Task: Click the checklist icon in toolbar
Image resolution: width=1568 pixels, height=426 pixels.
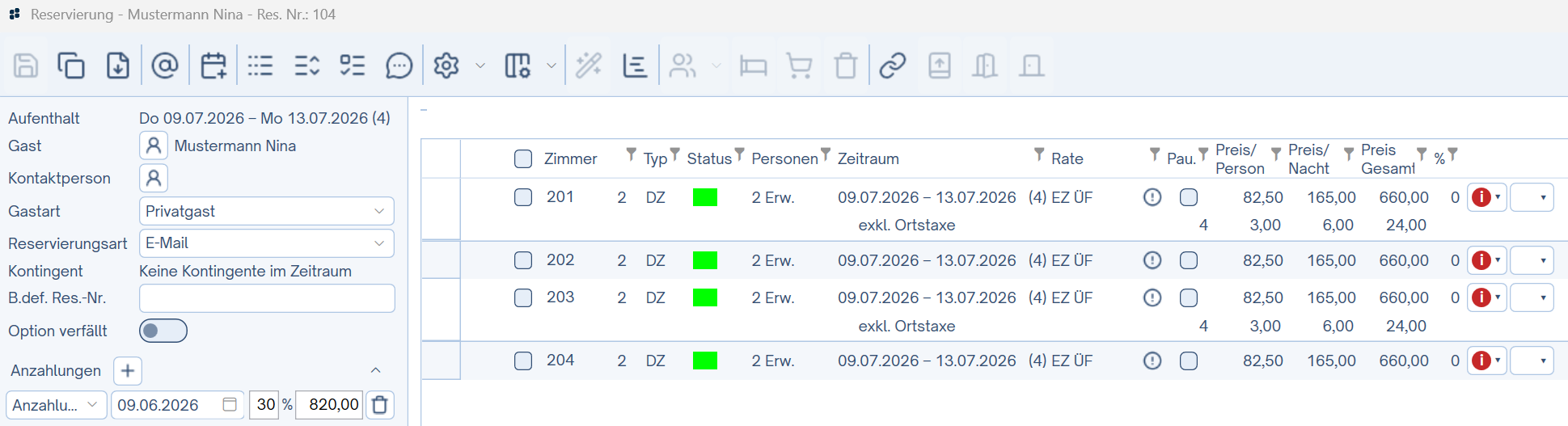Action: [x=353, y=65]
